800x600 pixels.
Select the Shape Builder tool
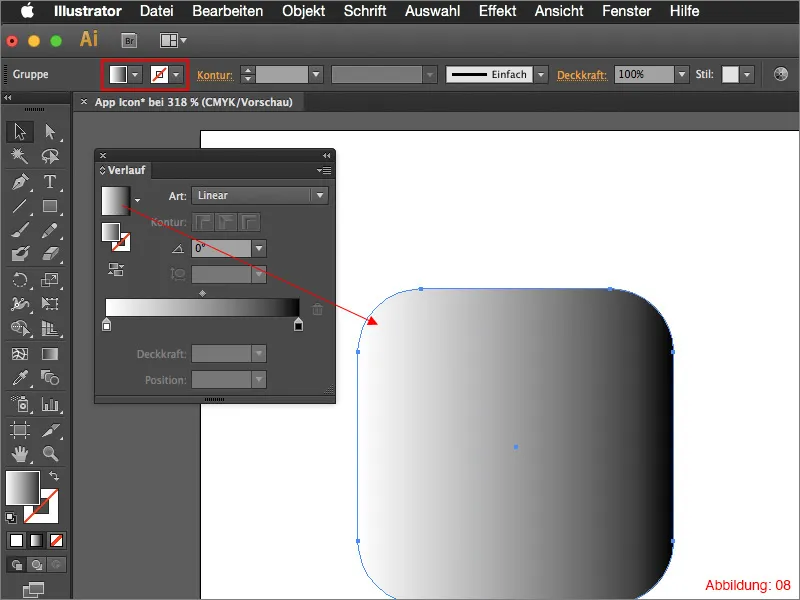coord(20,328)
